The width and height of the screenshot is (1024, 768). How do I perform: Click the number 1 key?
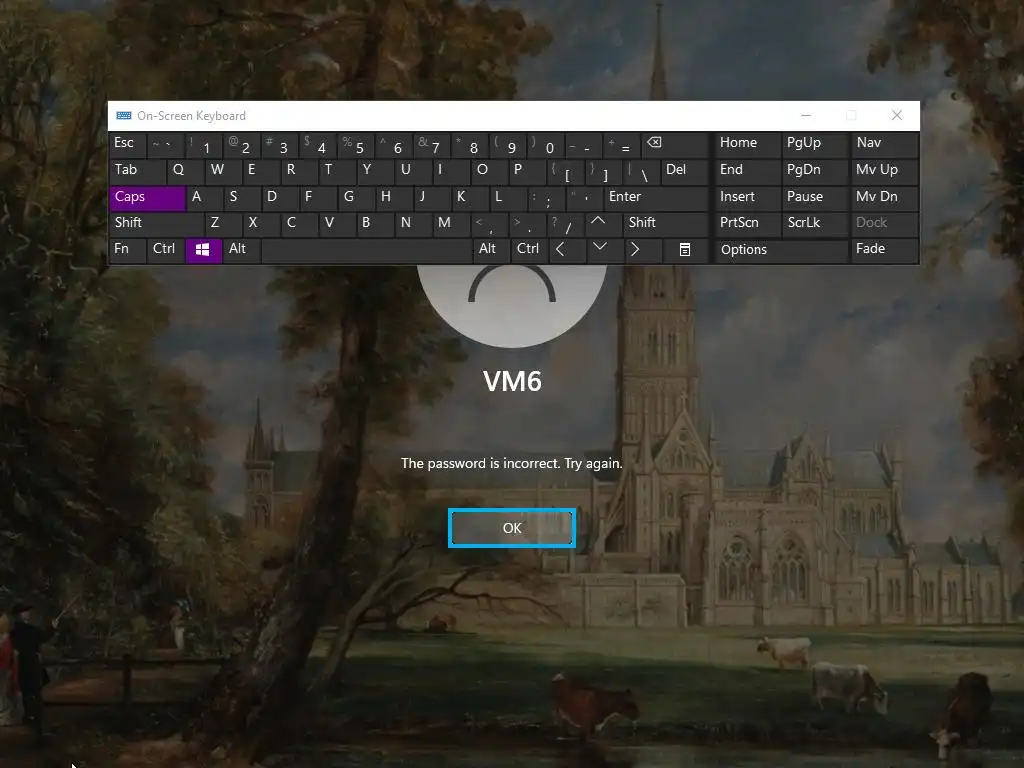(204, 145)
